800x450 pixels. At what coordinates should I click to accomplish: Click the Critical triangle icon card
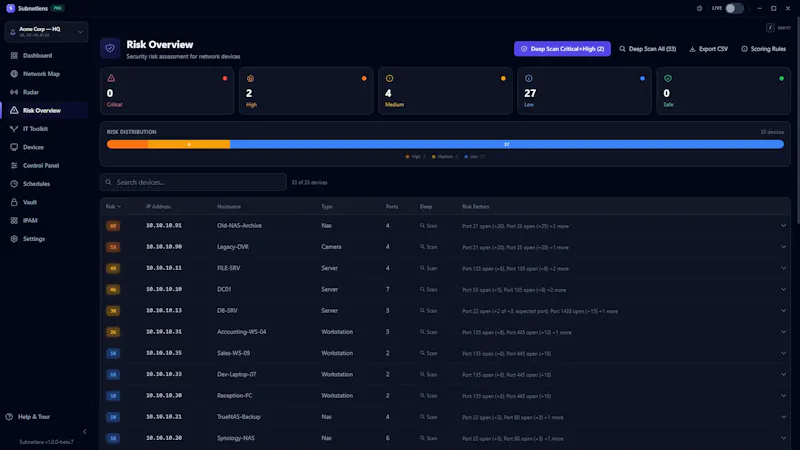click(x=111, y=78)
